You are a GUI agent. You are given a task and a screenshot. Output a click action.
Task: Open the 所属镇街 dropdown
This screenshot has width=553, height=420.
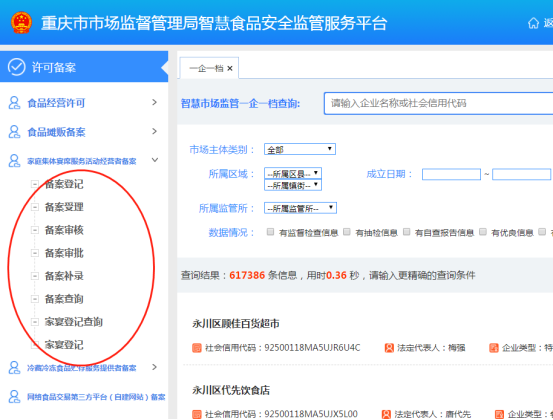[x=293, y=185]
